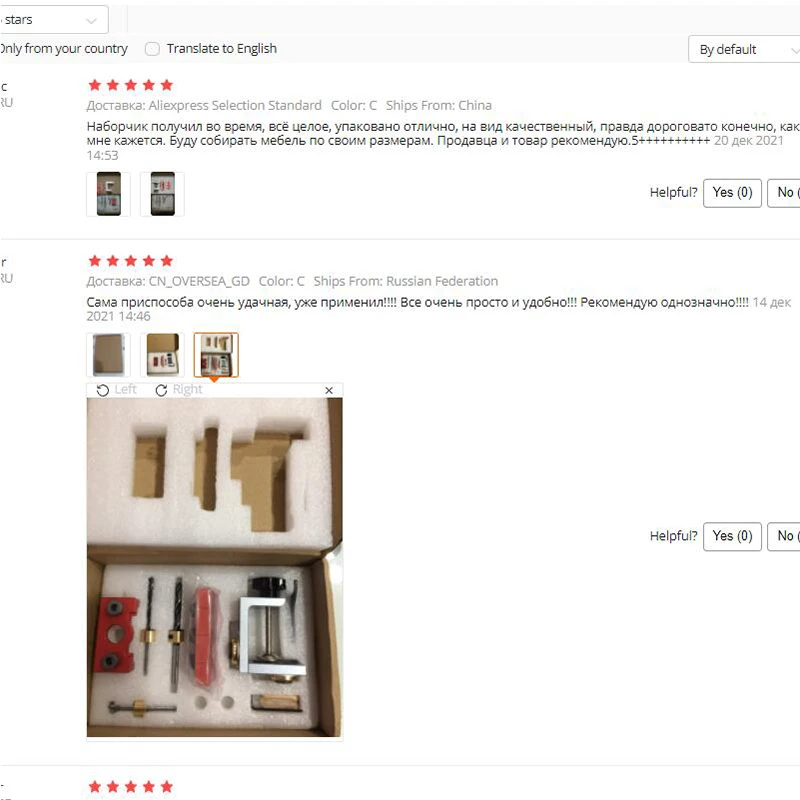Mark the second review helpful with Yes (0)
The height and width of the screenshot is (800, 800).
(732, 536)
